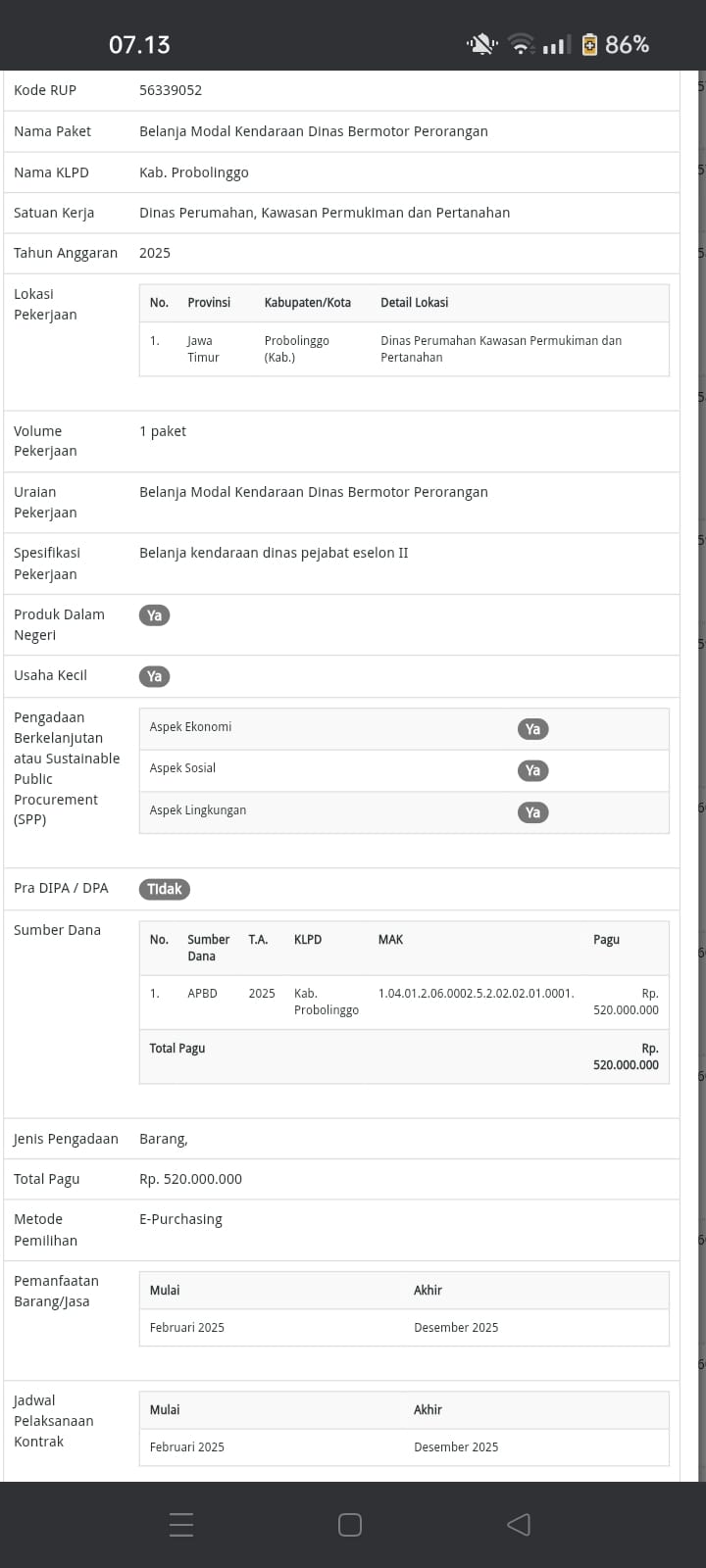The image size is (706, 1568).
Task: Tap the Wi-Fi status icon
Action: [x=521, y=44]
